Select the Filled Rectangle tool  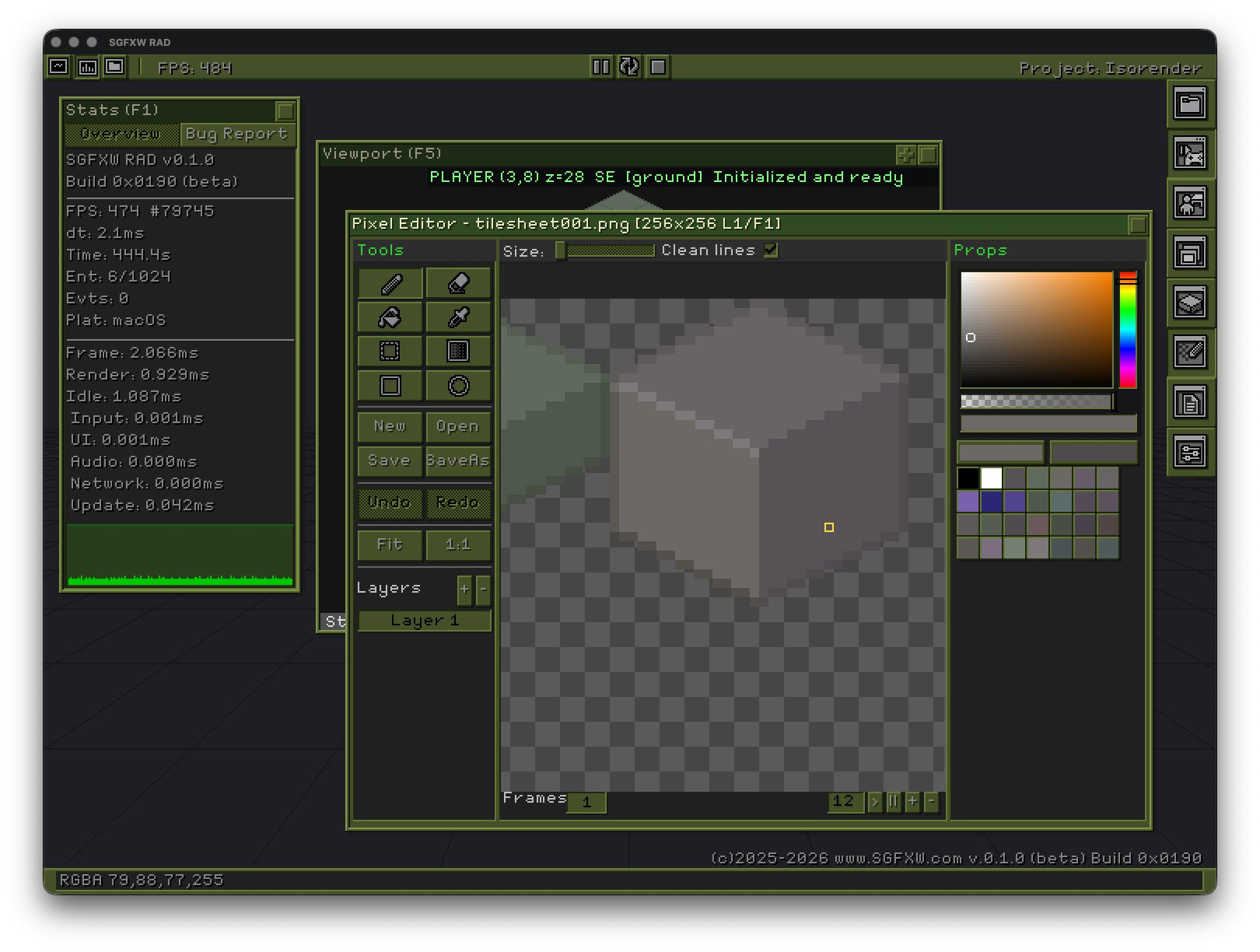click(x=459, y=352)
